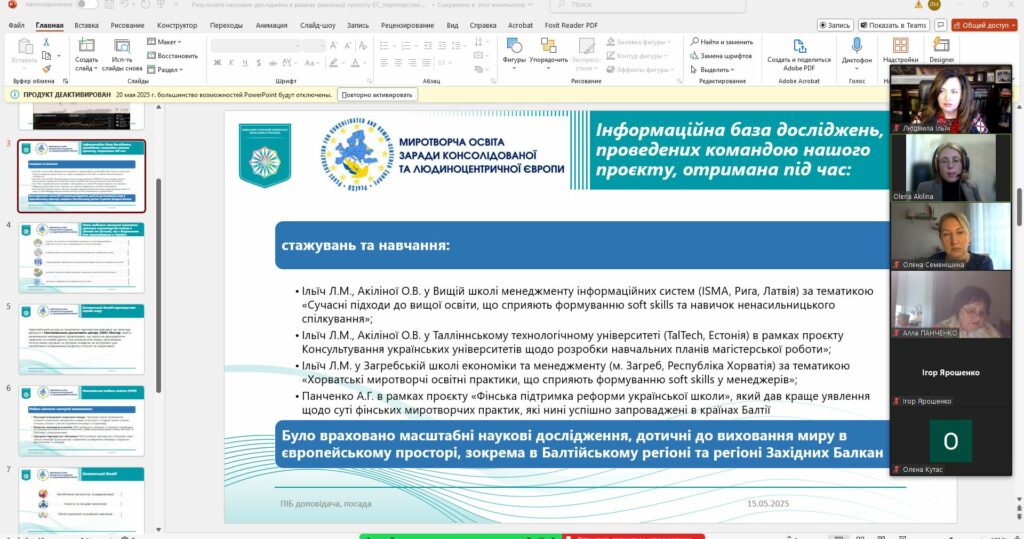Click the user account avatar circle
This screenshot has width=1024, height=539.
tap(935, 5)
